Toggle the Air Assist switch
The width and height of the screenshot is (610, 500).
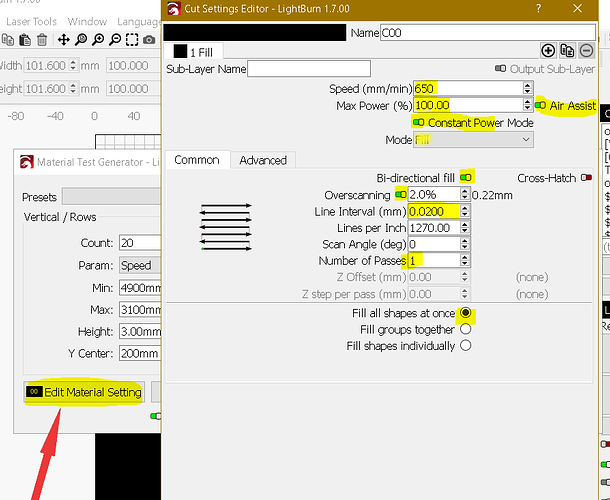[541, 105]
